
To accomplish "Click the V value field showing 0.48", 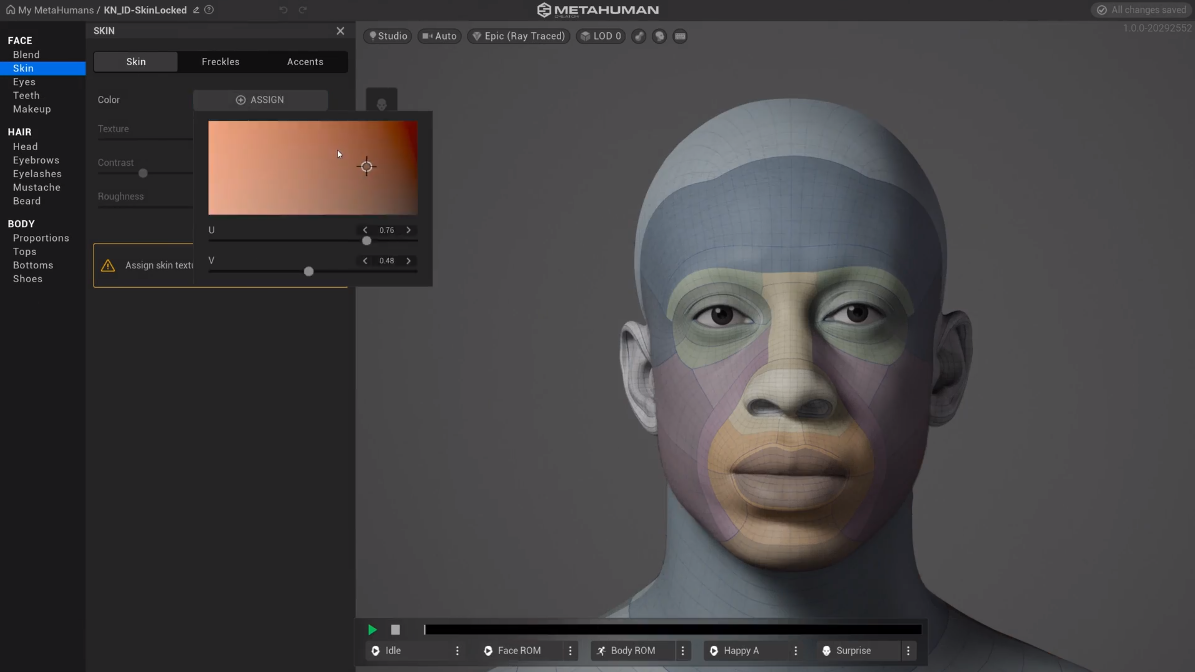I will (x=386, y=261).
